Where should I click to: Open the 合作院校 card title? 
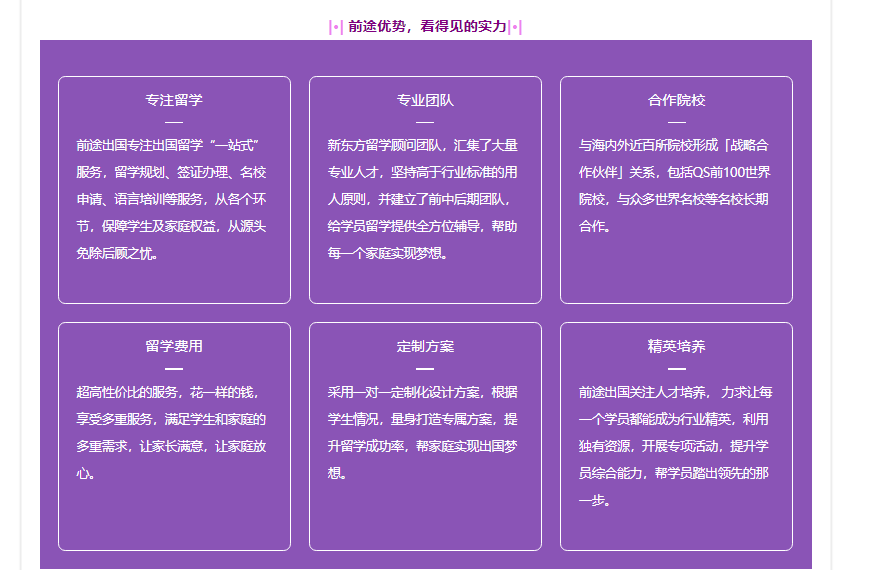[676, 100]
